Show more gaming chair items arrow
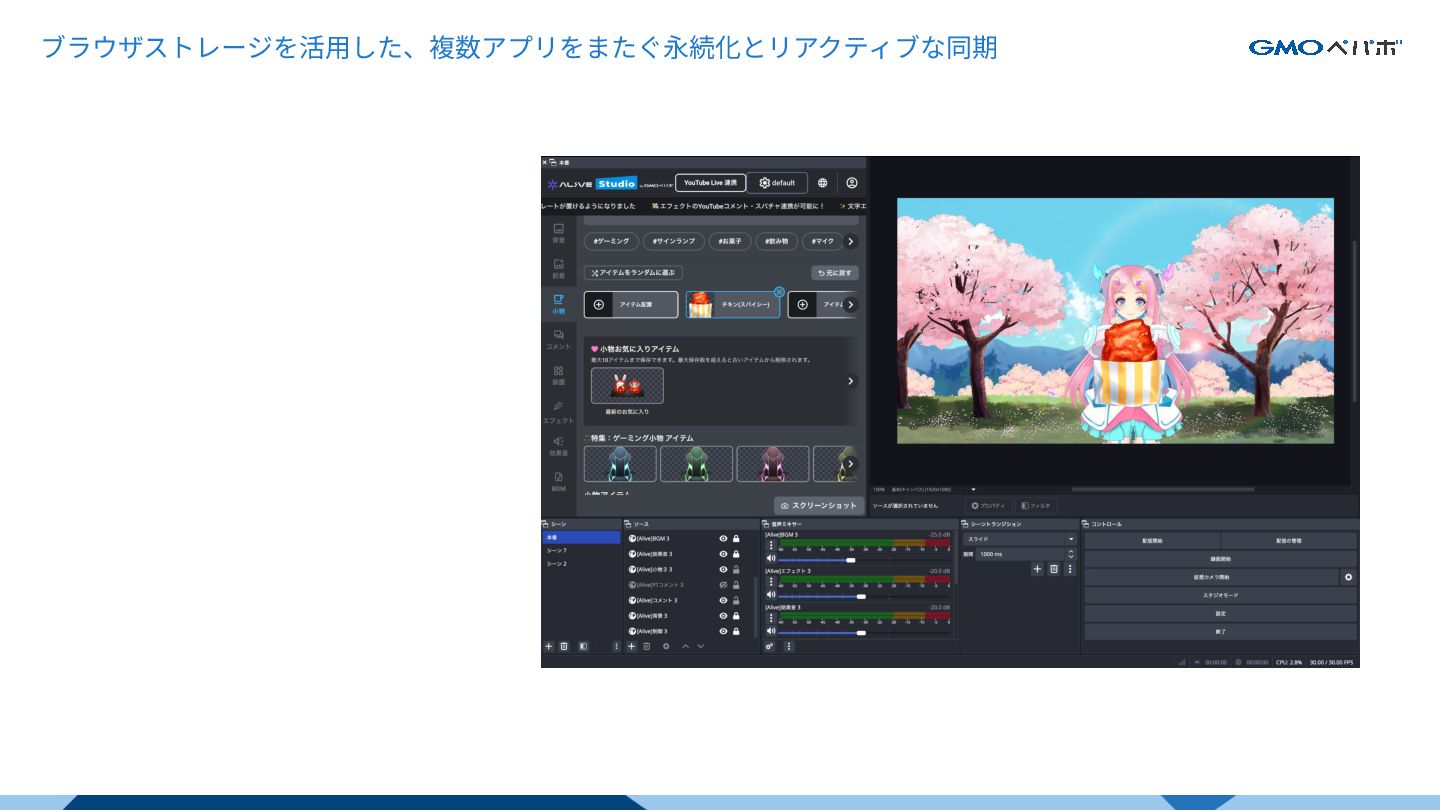Screen dimensions: 1440x810 [x=850, y=464]
